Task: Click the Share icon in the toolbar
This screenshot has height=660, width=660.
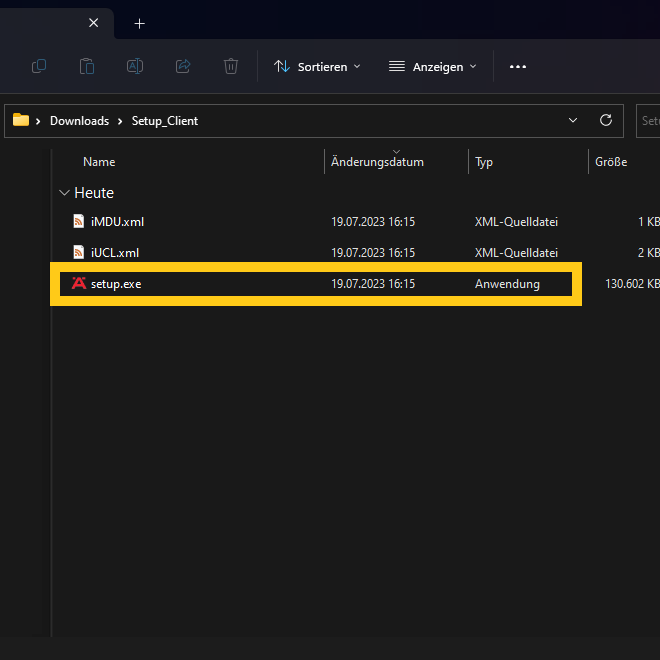Action: pos(183,66)
